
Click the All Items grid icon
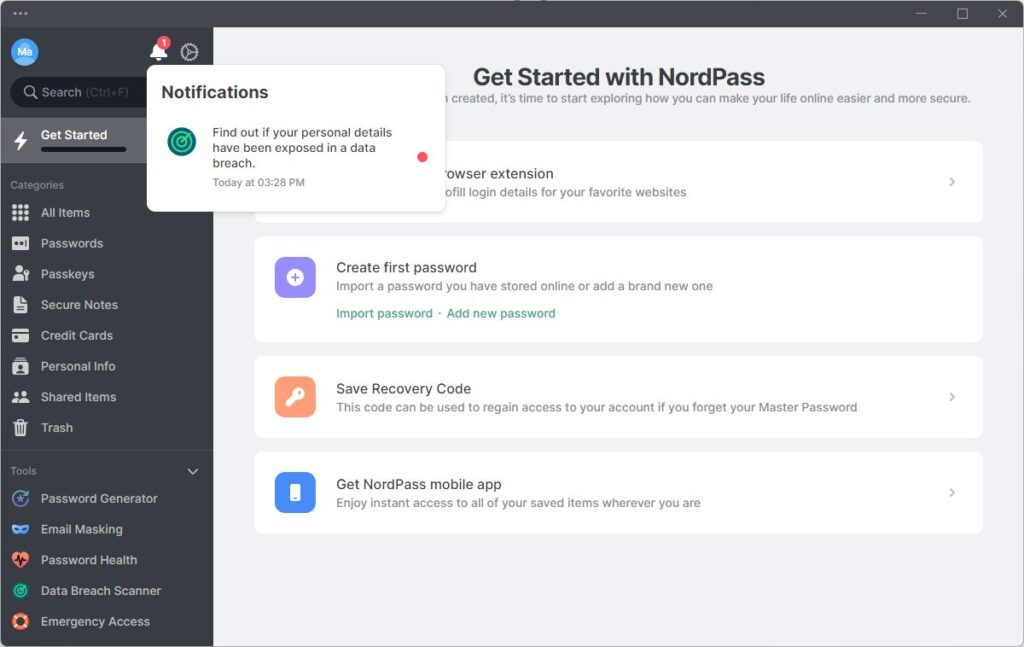coord(20,212)
